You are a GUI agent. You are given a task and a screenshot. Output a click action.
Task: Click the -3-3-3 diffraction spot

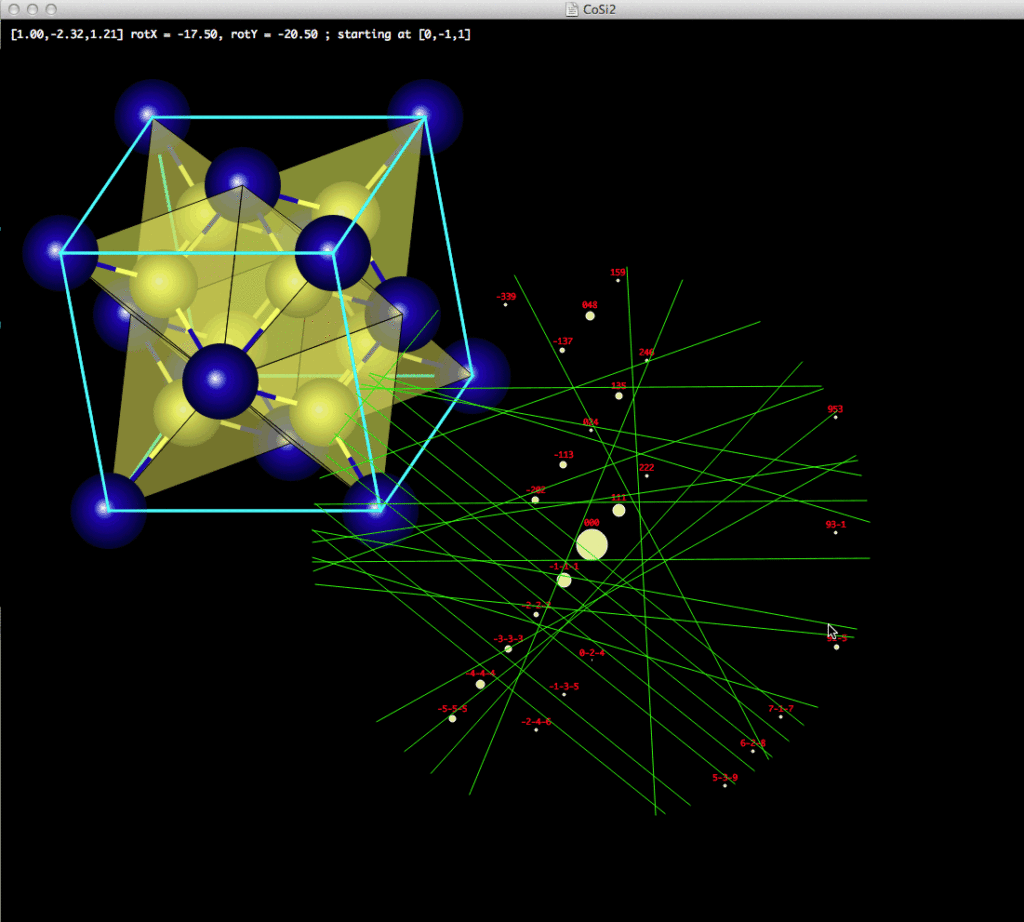[508, 649]
